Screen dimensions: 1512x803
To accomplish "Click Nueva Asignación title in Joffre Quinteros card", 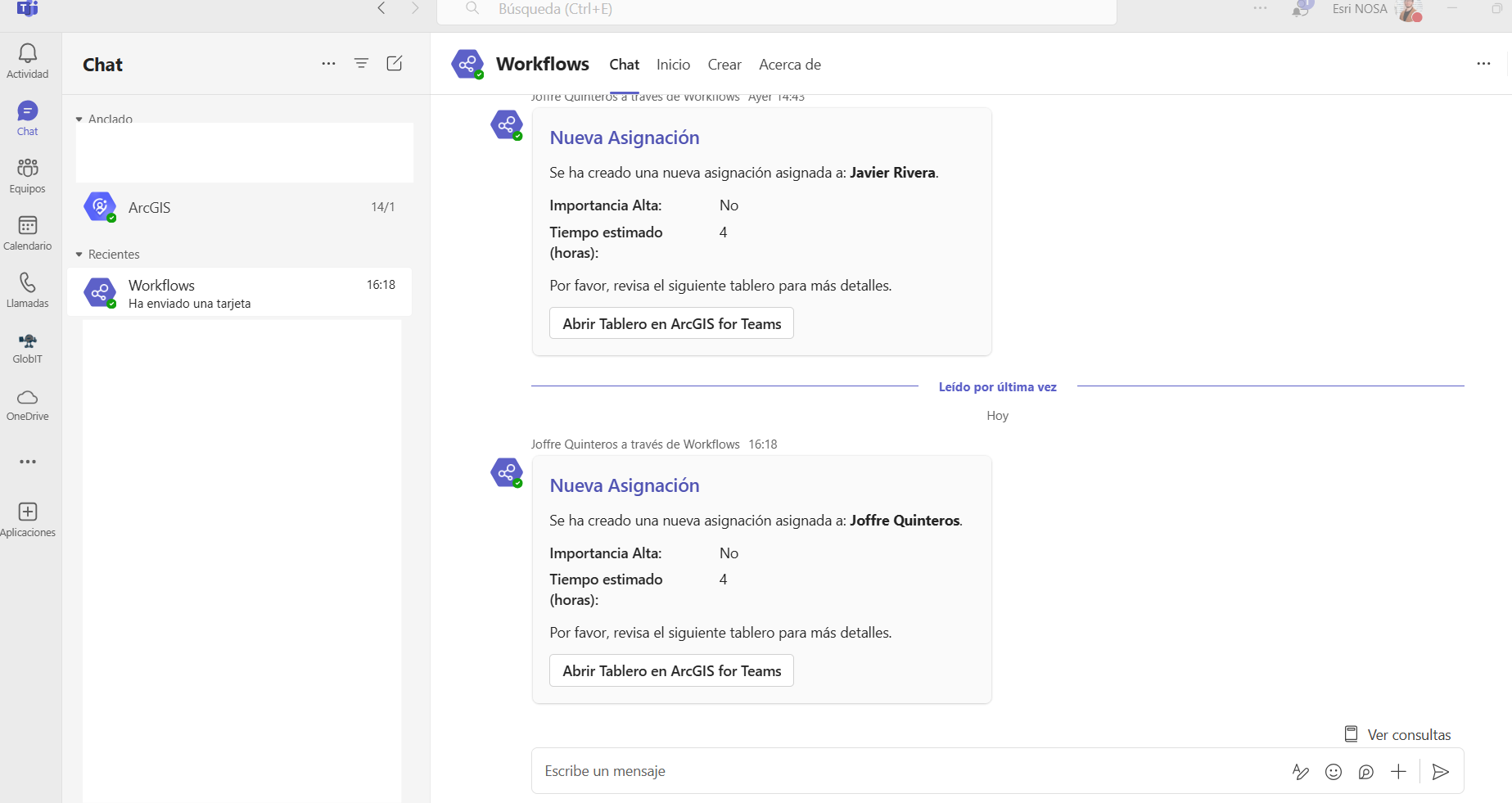I will point(625,485).
